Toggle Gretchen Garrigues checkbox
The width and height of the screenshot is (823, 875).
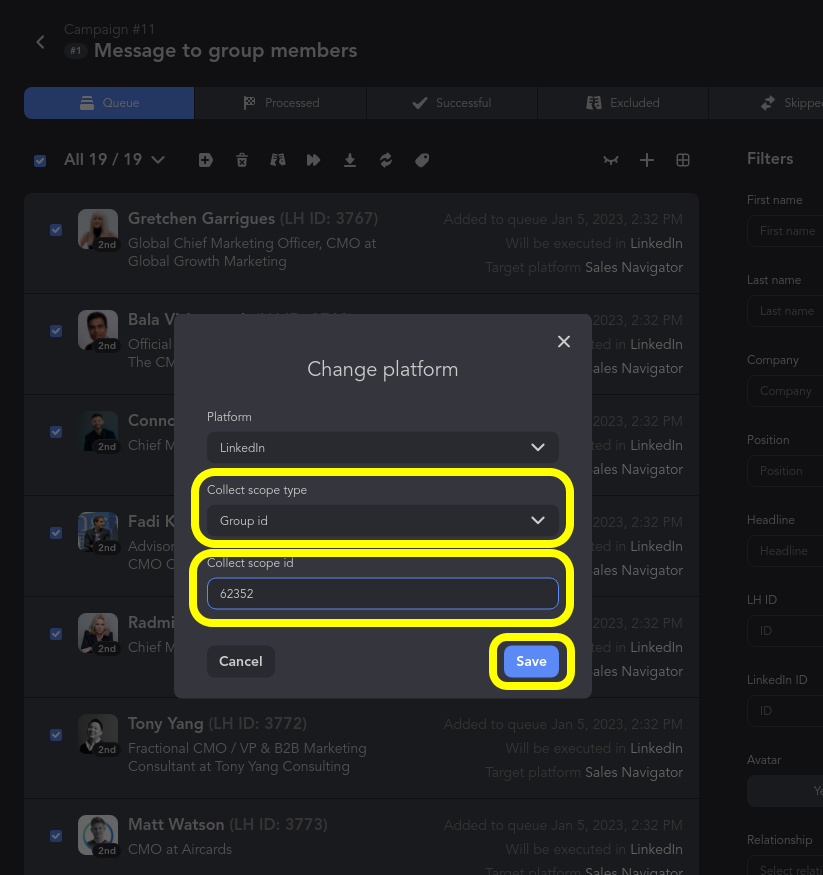[x=56, y=230]
